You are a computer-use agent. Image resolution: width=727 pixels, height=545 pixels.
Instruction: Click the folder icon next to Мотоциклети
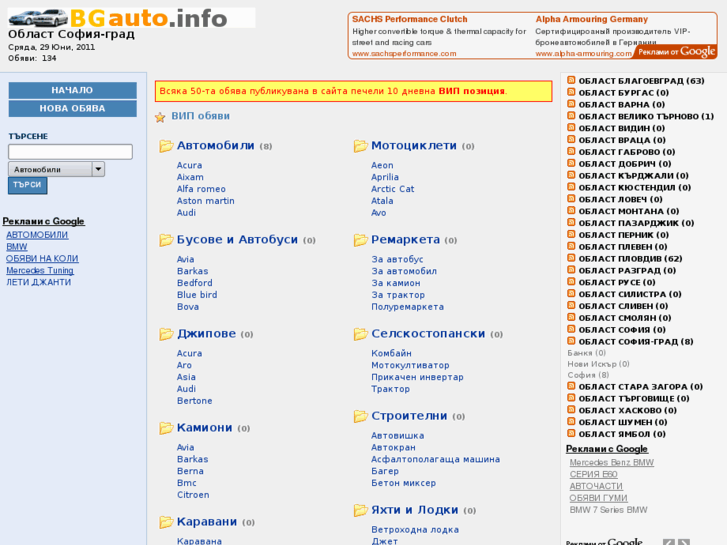(x=360, y=146)
